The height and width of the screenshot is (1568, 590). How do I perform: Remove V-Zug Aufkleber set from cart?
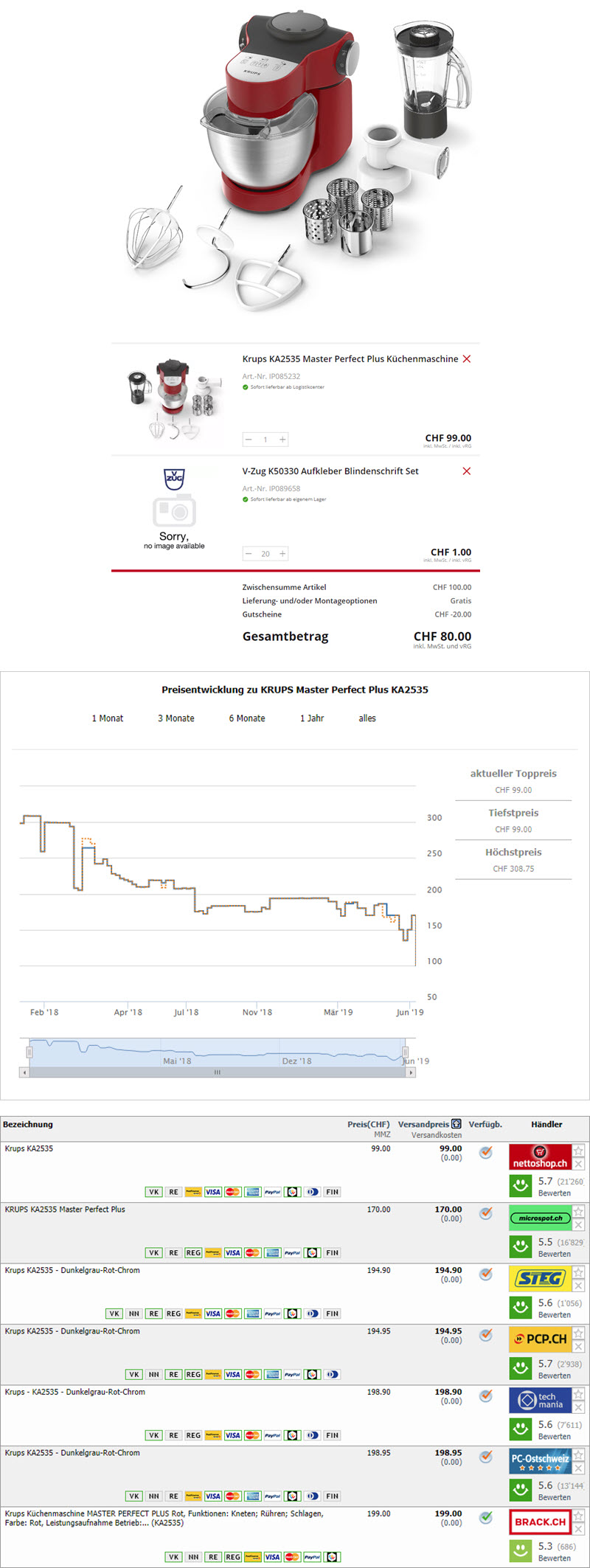point(466,471)
